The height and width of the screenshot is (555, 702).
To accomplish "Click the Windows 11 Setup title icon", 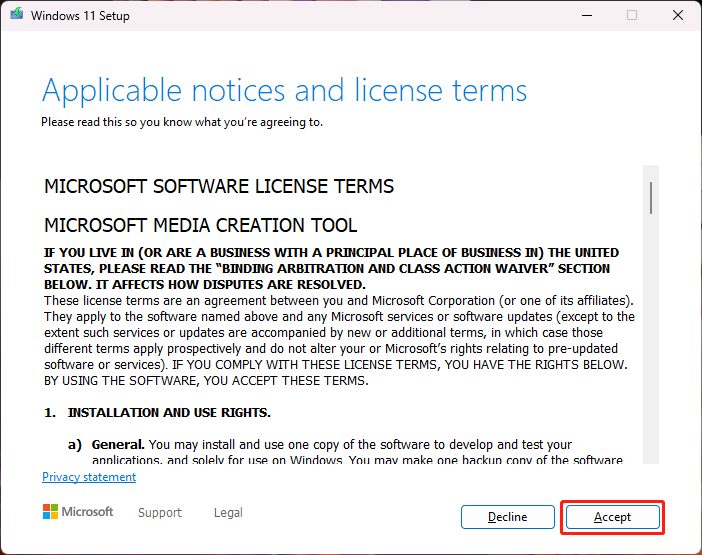I will [17, 14].
